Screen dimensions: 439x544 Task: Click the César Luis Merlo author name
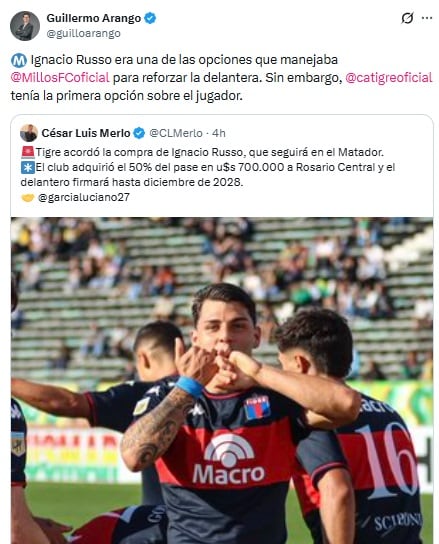coord(86,133)
